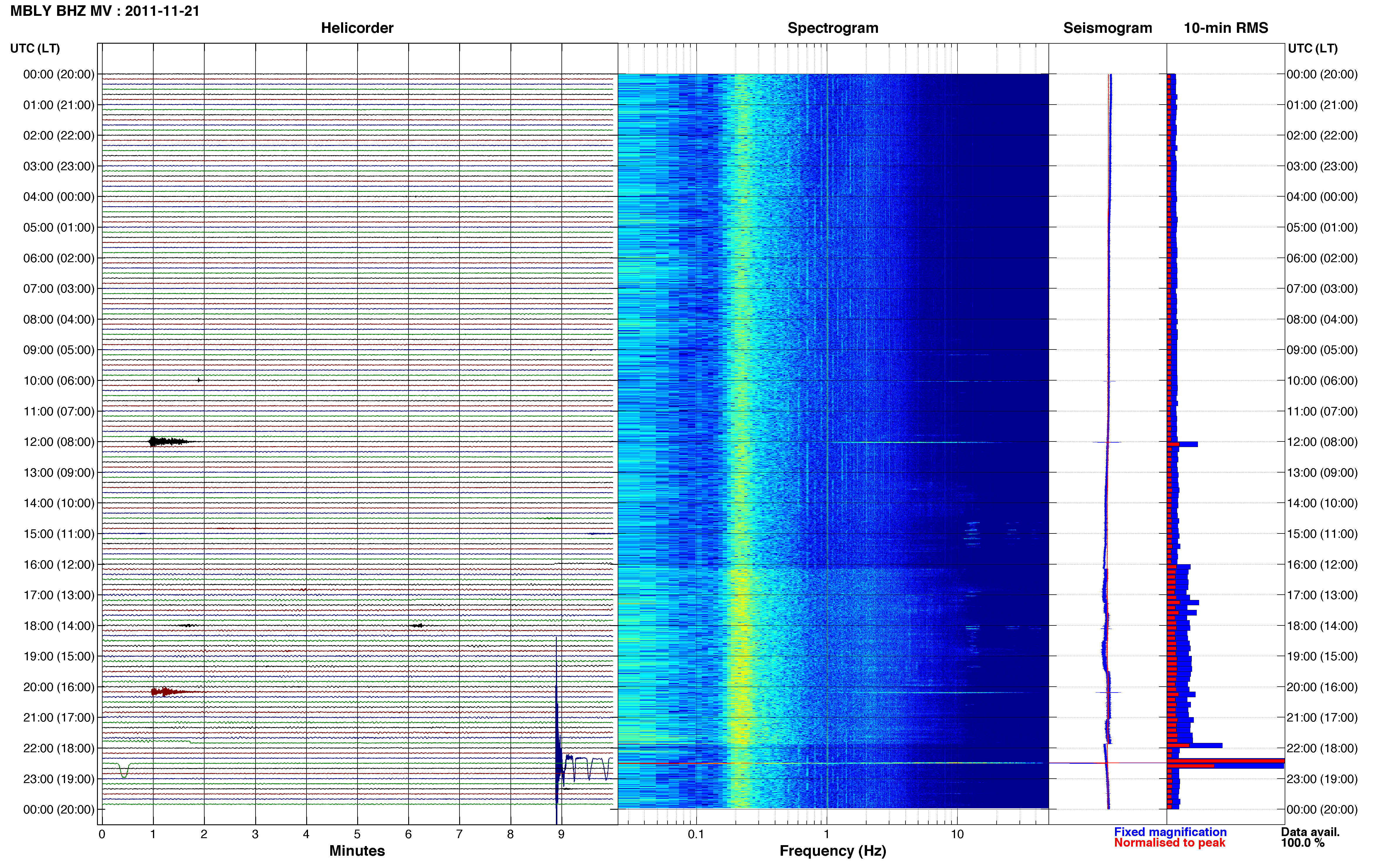Click the left '20:00 (16:00)' time label
Screen dimensions: 1389x868
coord(59,687)
